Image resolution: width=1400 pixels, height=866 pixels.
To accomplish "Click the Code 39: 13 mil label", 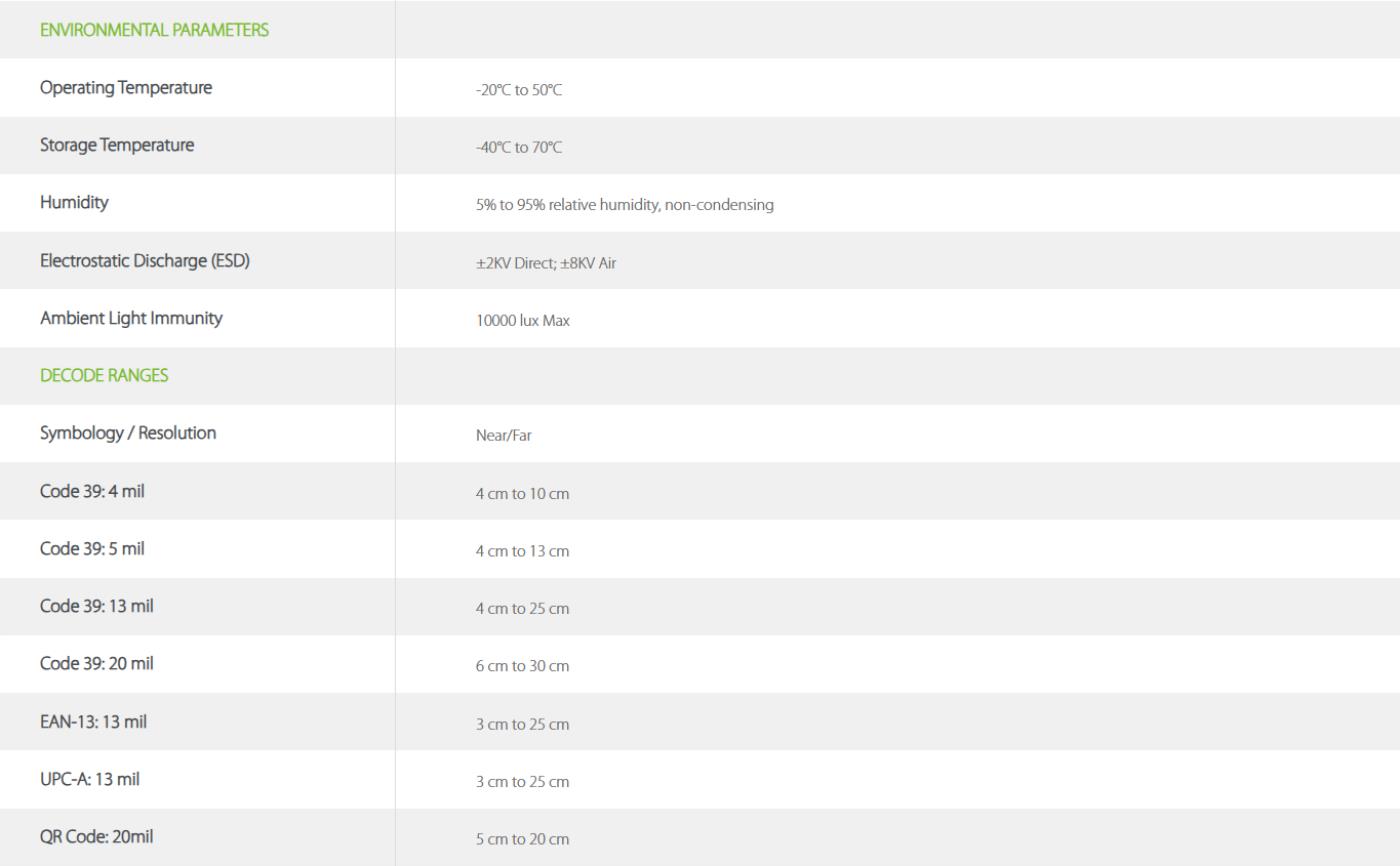I will (96, 606).
